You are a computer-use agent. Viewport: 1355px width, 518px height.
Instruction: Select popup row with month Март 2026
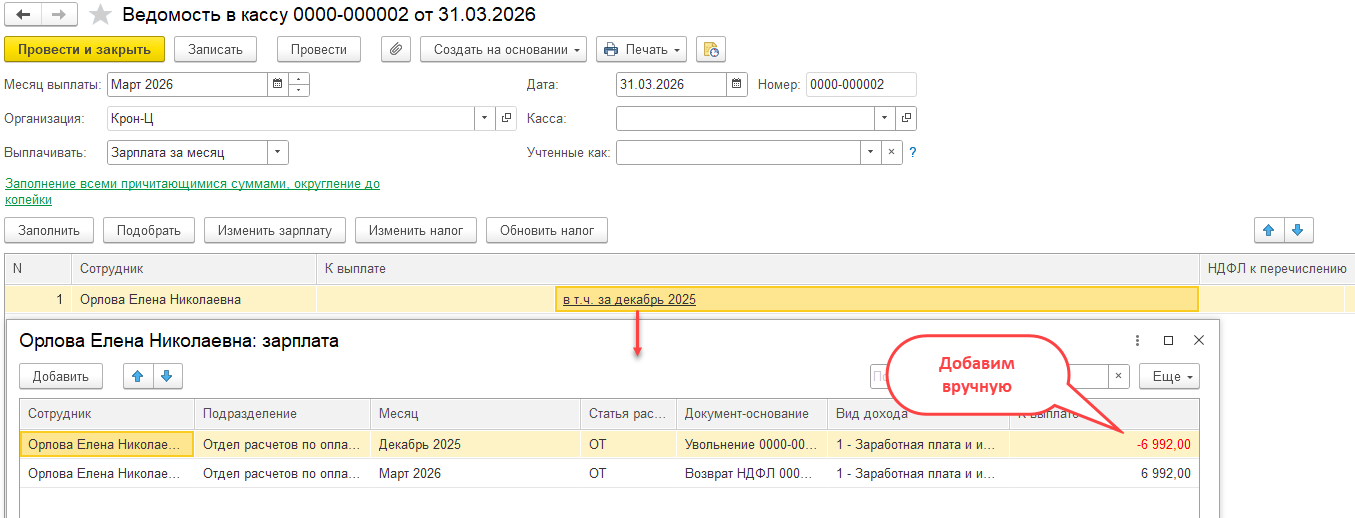[609, 473]
